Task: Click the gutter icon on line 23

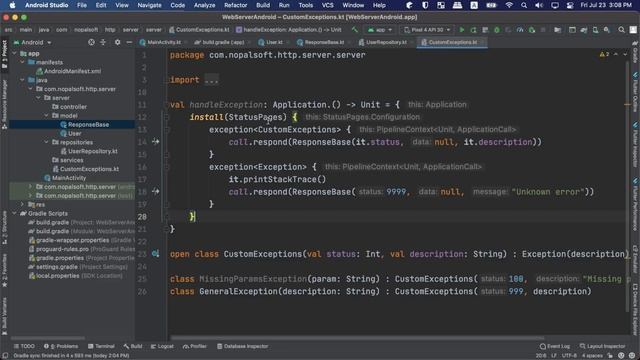Action: click(156, 254)
